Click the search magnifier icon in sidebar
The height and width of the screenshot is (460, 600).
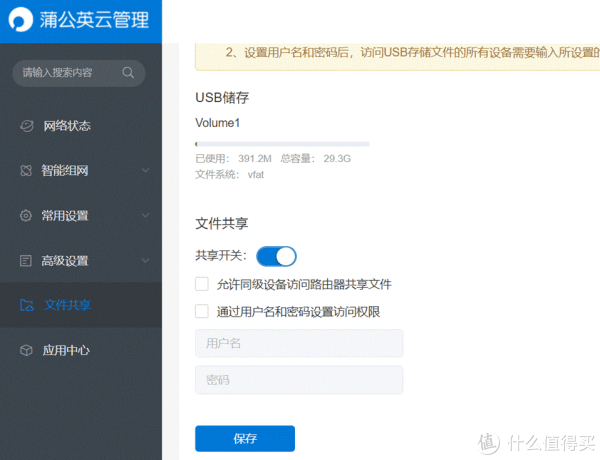(128, 73)
